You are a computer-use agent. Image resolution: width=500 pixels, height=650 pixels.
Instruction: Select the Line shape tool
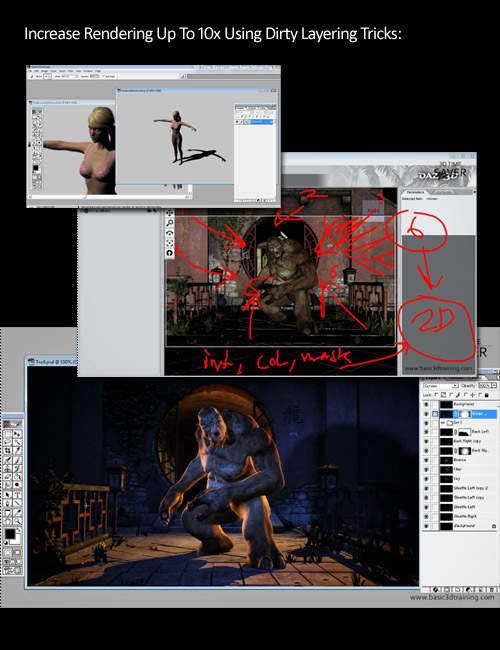(17, 503)
